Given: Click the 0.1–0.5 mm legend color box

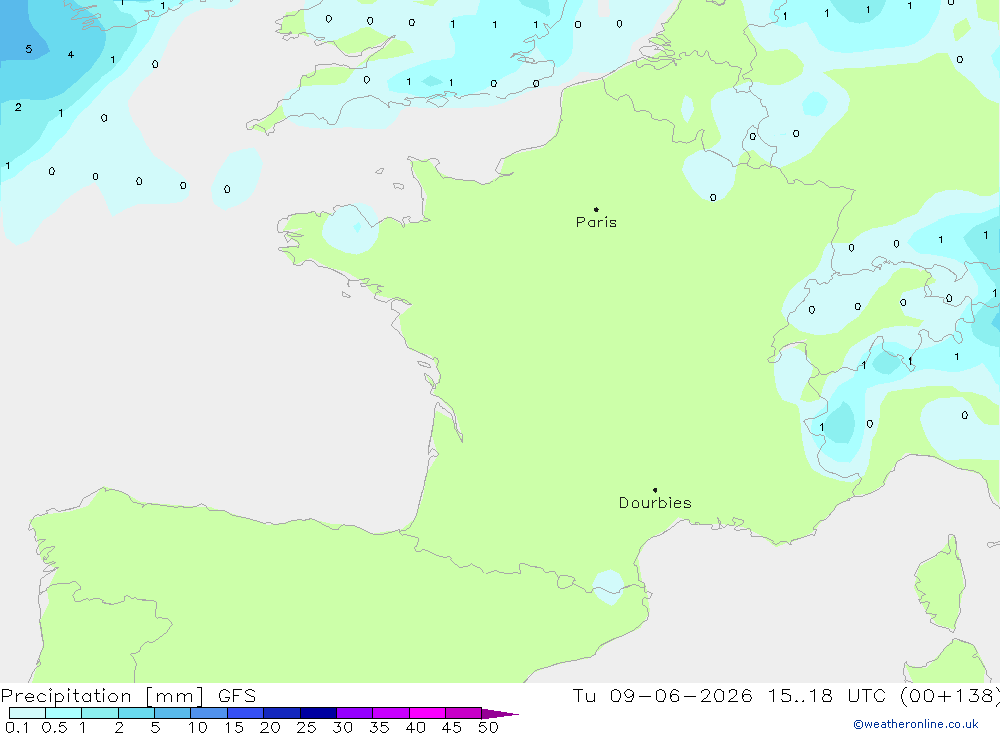Looking at the screenshot, I should [27, 713].
